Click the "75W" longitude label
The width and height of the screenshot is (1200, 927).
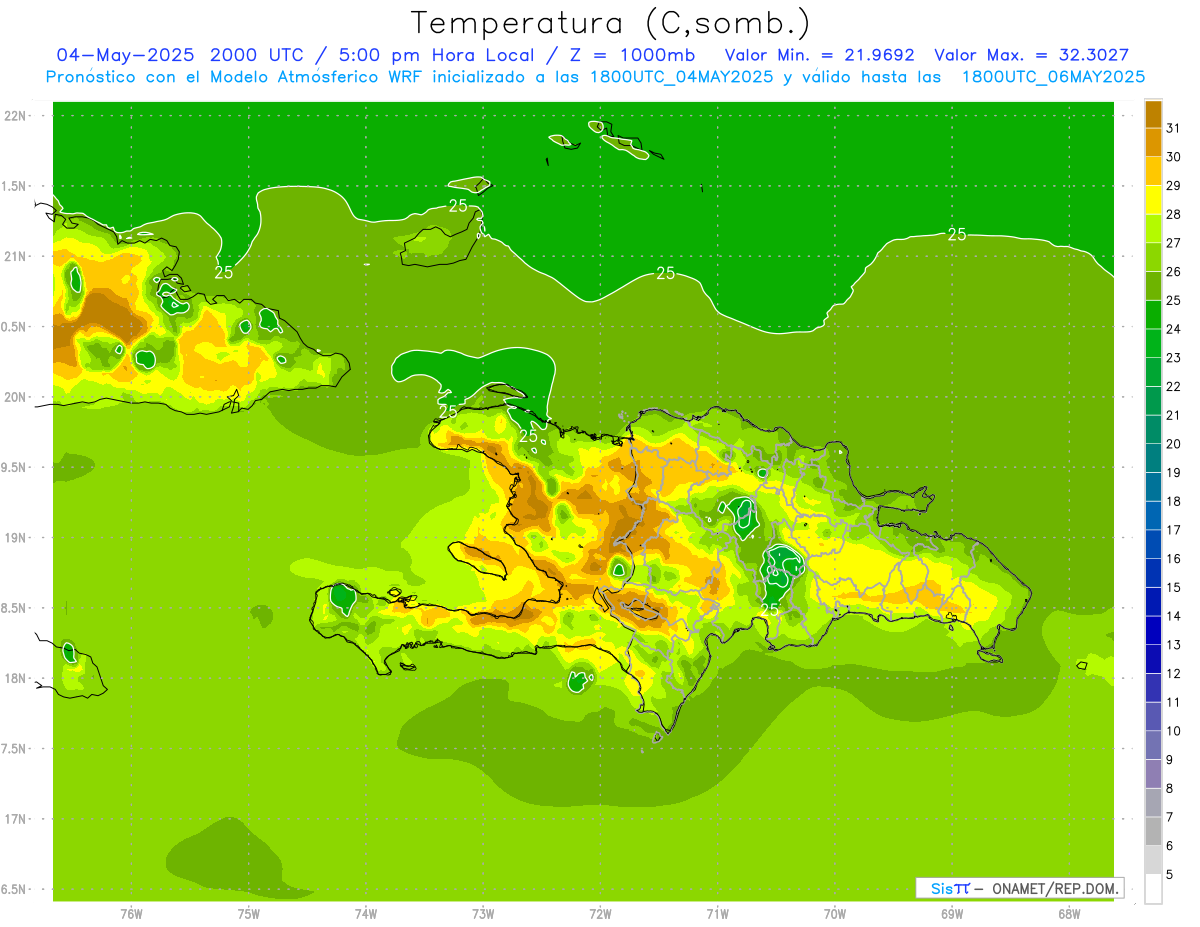tap(249, 914)
